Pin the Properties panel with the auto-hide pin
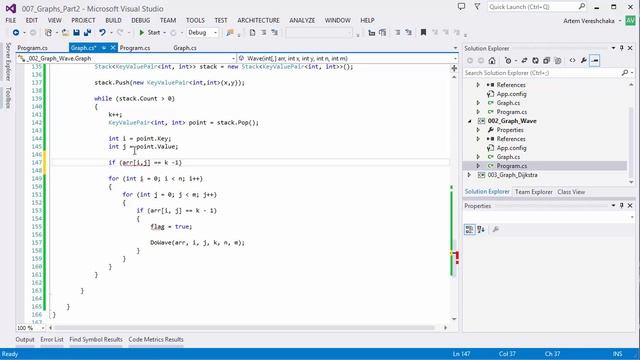The height and width of the screenshot is (360, 640). (x=622, y=206)
